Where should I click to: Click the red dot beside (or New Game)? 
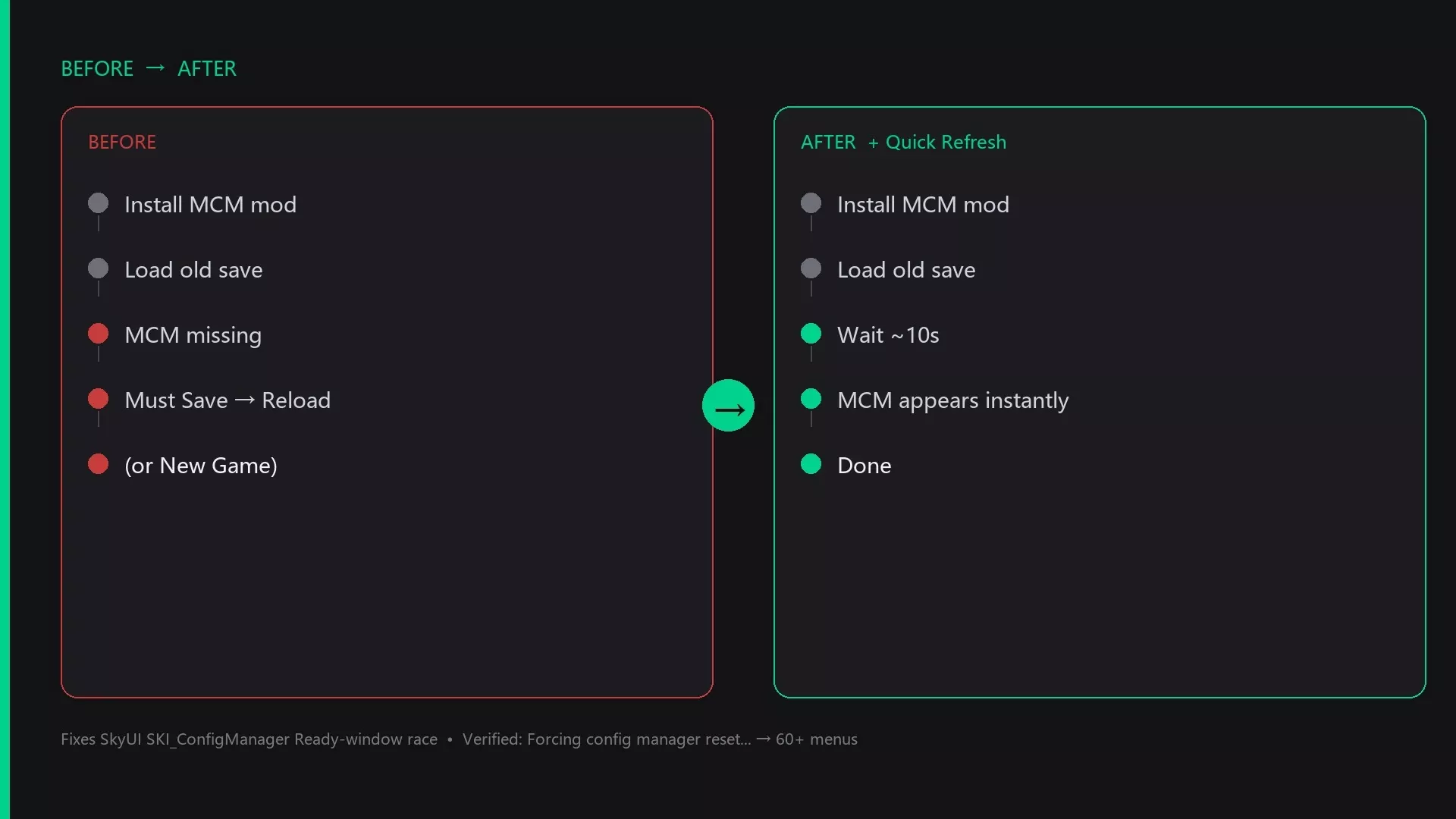pos(98,464)
